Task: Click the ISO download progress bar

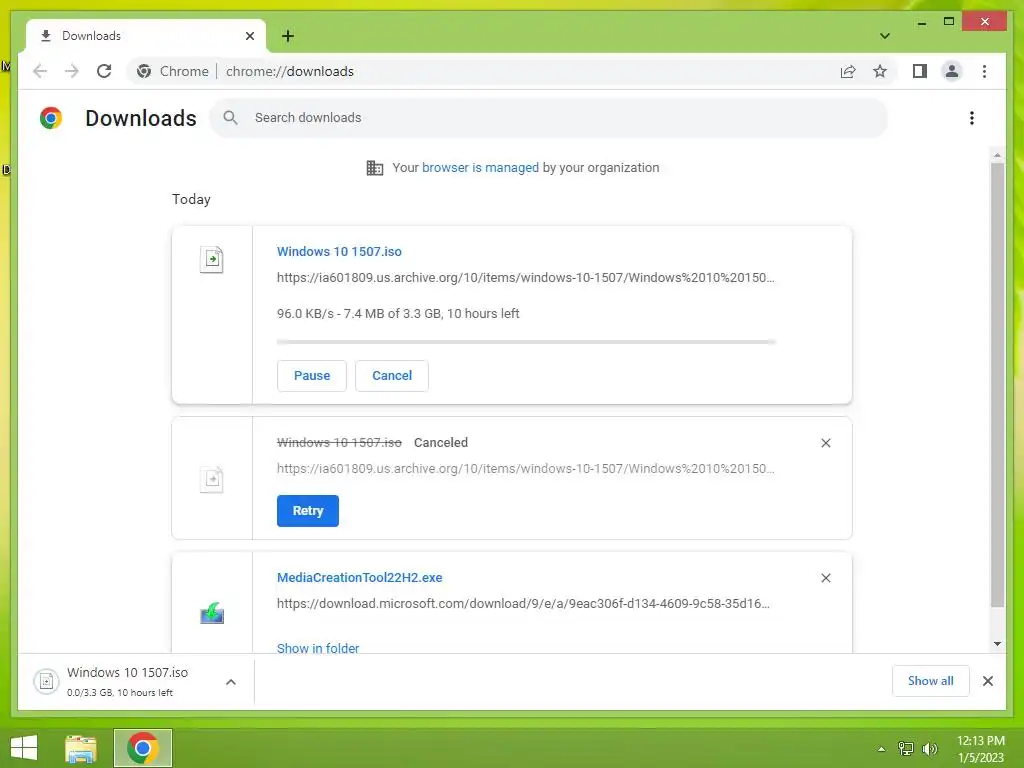Action: click(x=526, y=342)
